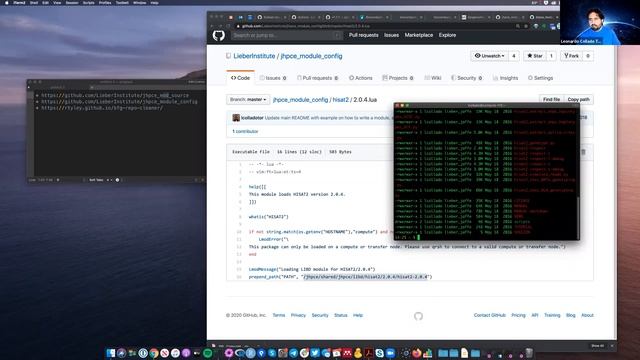This screenshot has width=640, height=360.
Task: Open lcolladotor commit author link
Action: pyautogui.click(x=252, y=118)
